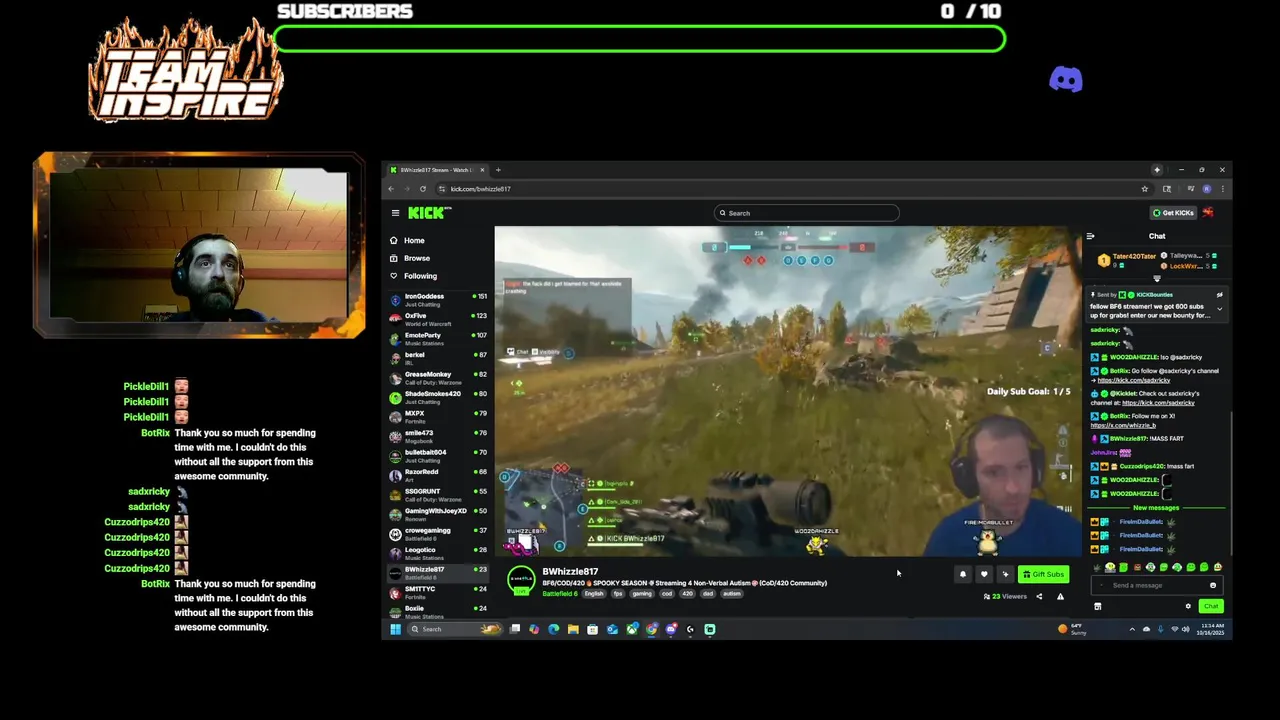Open GamingWithJoeyXD channel in sidebar
Image resolution: width=1280 pixels, height=720 pixels.
pos(439,514)
